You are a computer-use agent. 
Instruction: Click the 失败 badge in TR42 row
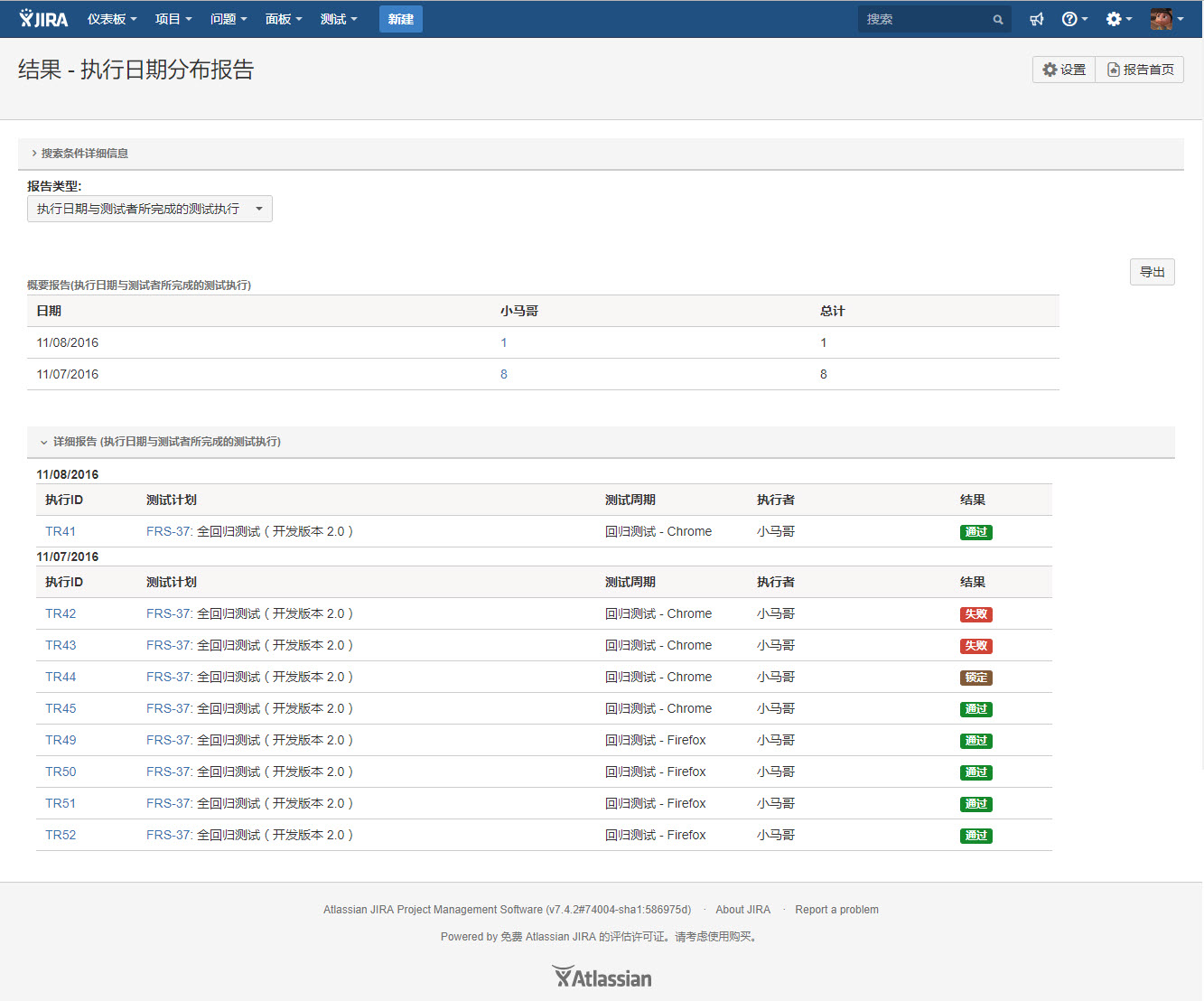[975, 614]
